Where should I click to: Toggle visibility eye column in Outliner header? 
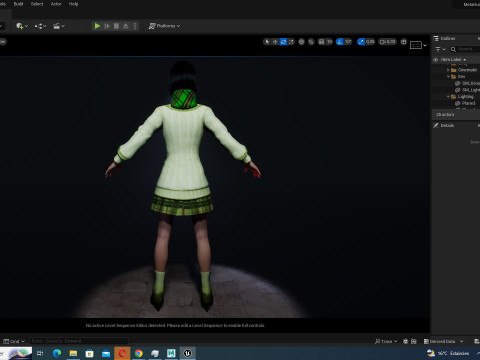[435, 60]
